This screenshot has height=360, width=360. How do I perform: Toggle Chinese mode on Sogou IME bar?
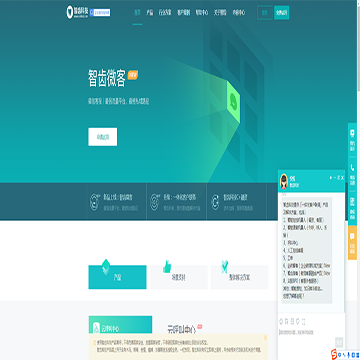click(x=340, y=354)
